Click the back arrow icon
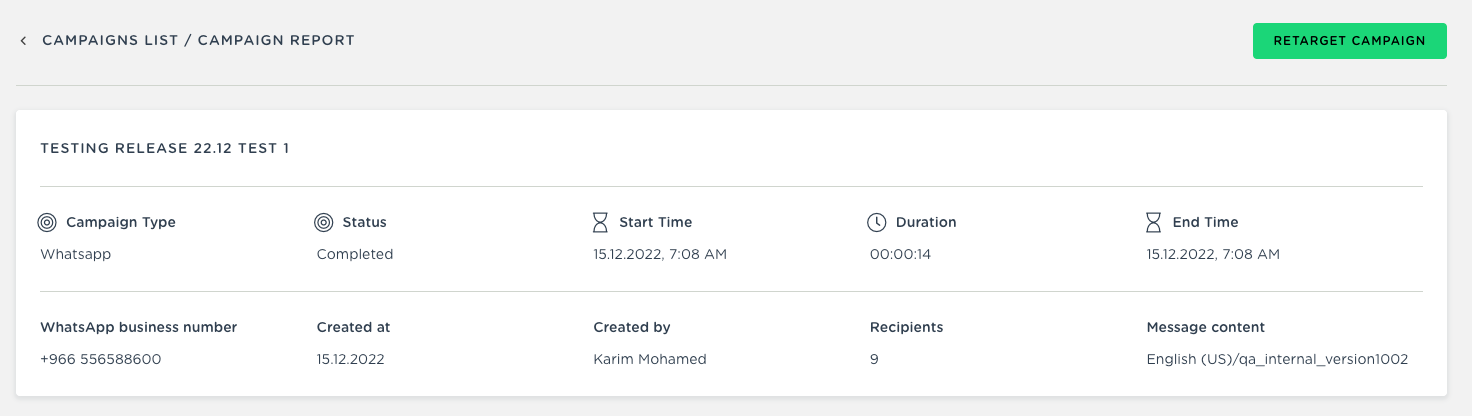Image resolution: width=1472 pixels, height=416 pixels. pos(23,41)
